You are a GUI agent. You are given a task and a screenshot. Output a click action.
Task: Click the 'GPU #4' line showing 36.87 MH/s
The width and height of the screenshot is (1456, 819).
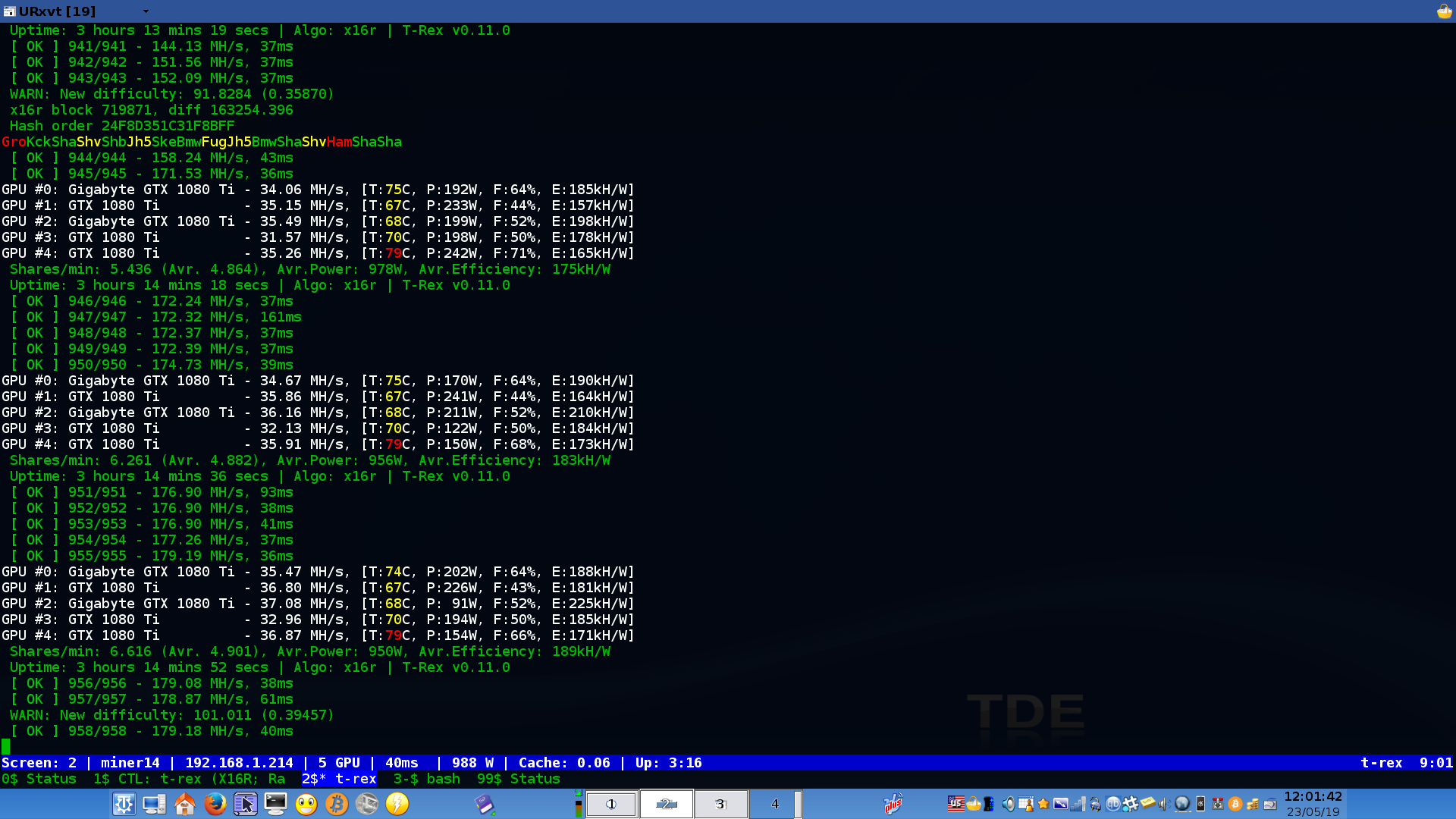click(318, 635)
